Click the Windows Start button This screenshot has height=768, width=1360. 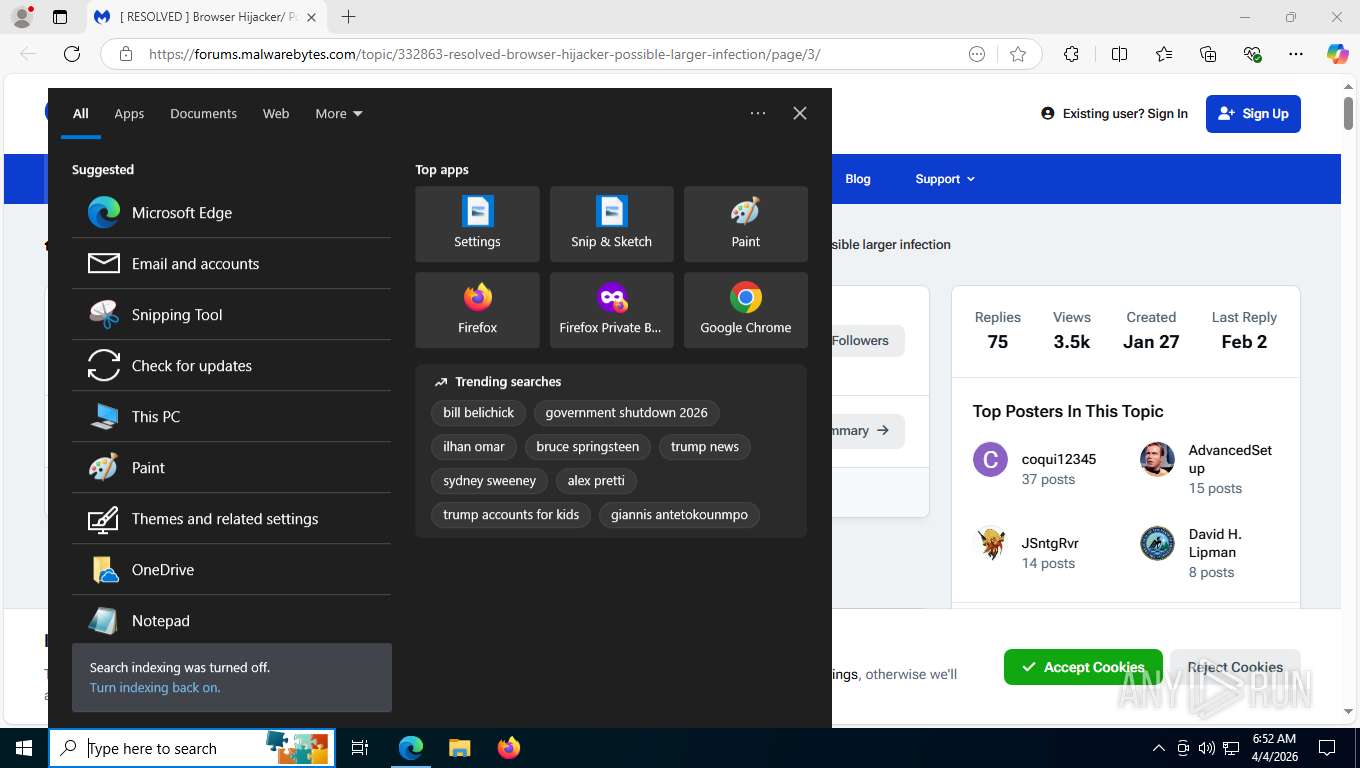click(24, 748)
